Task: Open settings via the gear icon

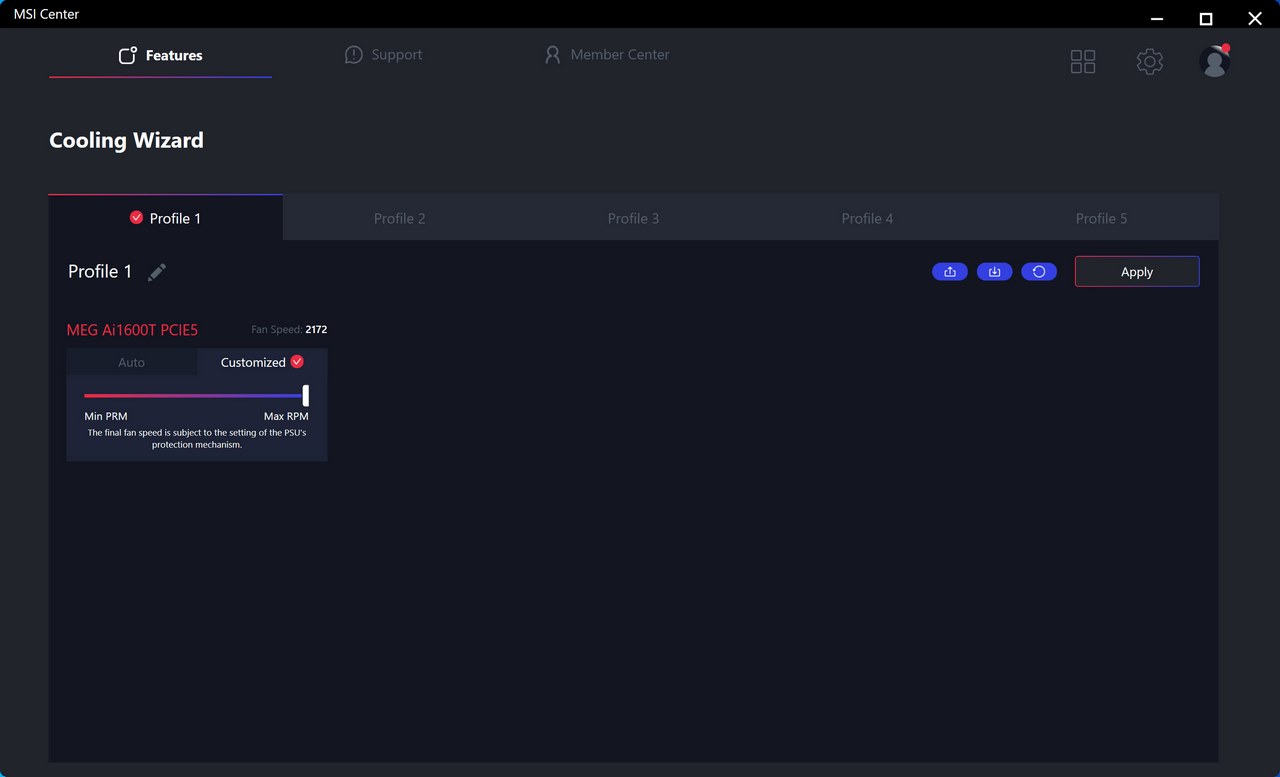Action: [x=1149, y=62]
